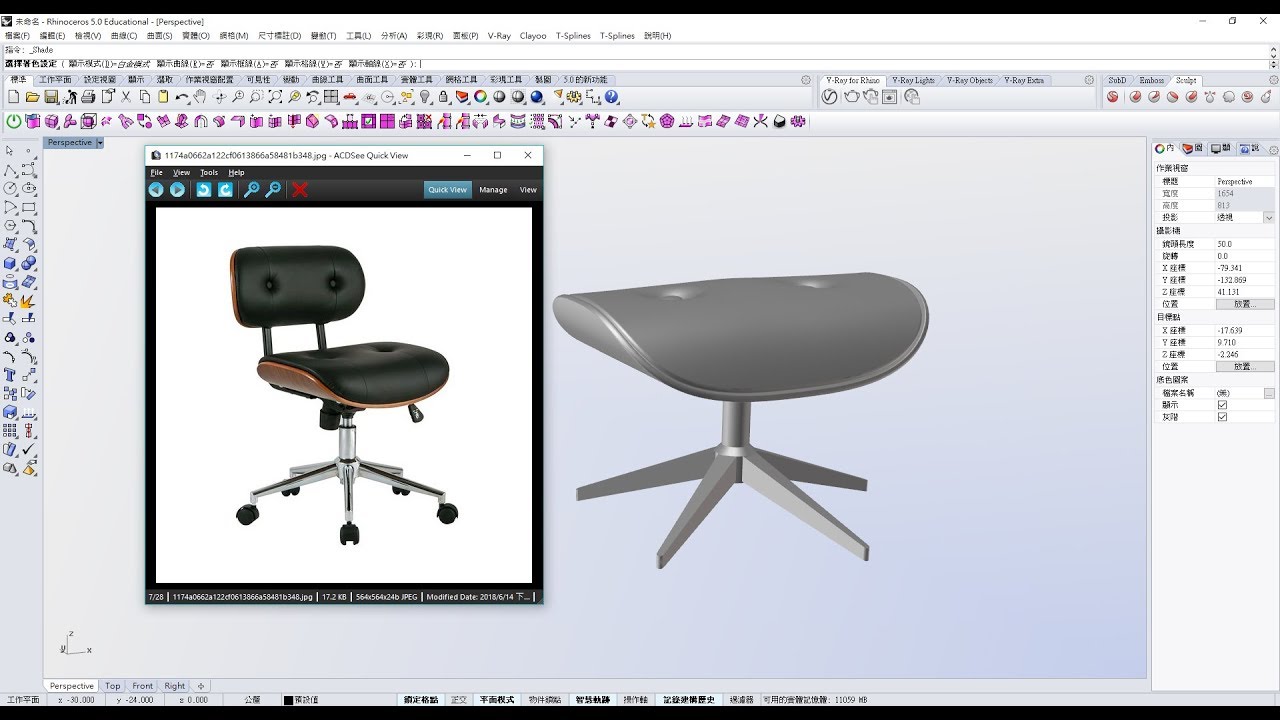Click the New file icon in the standard toolbar

[14, 97]
